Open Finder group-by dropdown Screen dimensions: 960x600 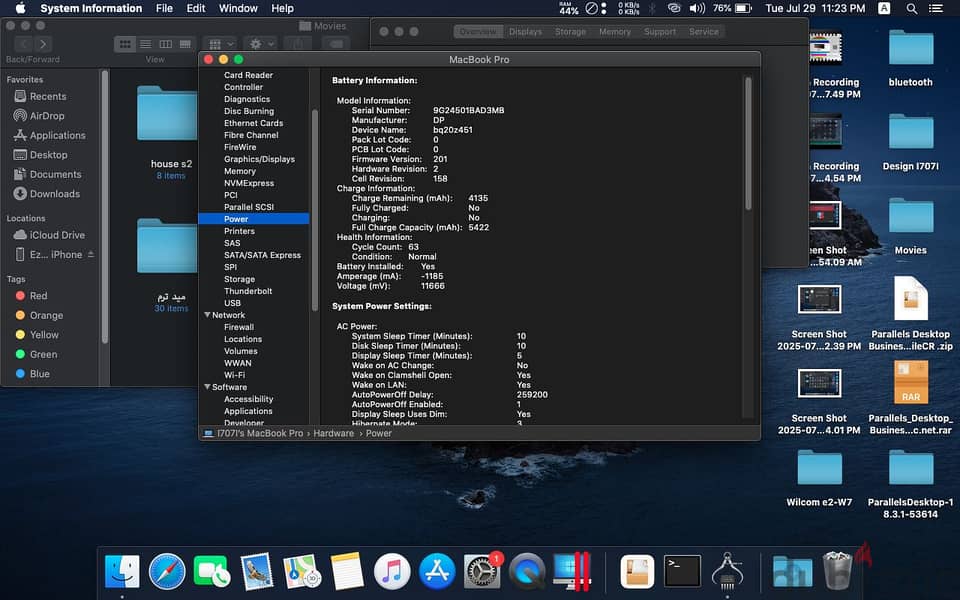click(221, 44)
